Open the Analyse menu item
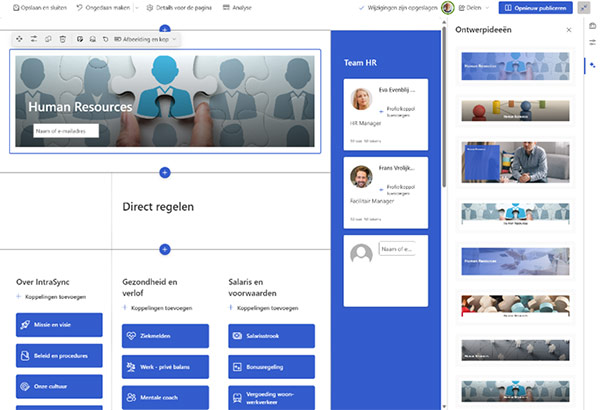The height and width of the screenshot is (410, 600). [x=233, y=7]
